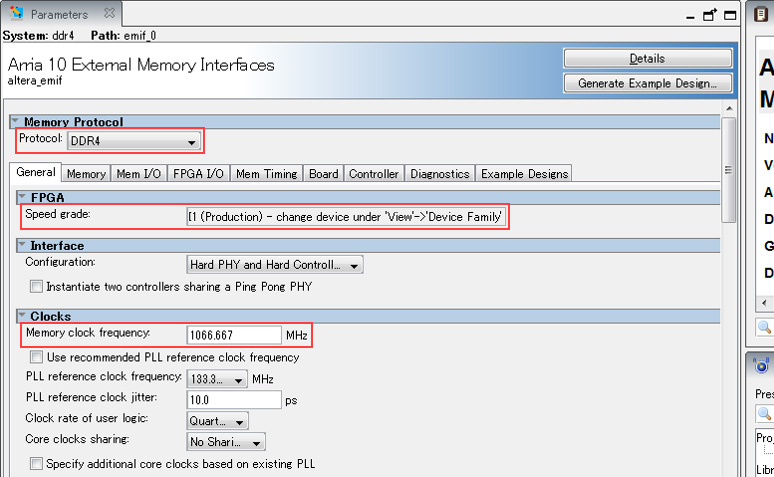Click Generate Example Design button
774x477 pixels.
[x=647, y=83]
